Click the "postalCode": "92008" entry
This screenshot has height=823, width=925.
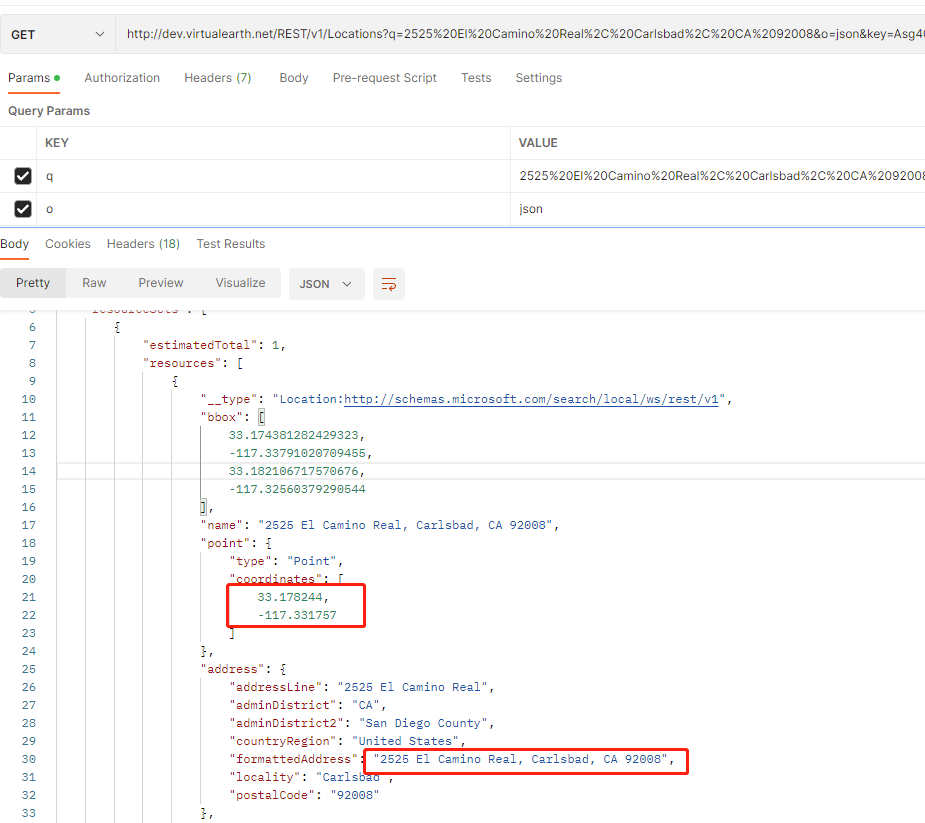click(x=304, y=795)
